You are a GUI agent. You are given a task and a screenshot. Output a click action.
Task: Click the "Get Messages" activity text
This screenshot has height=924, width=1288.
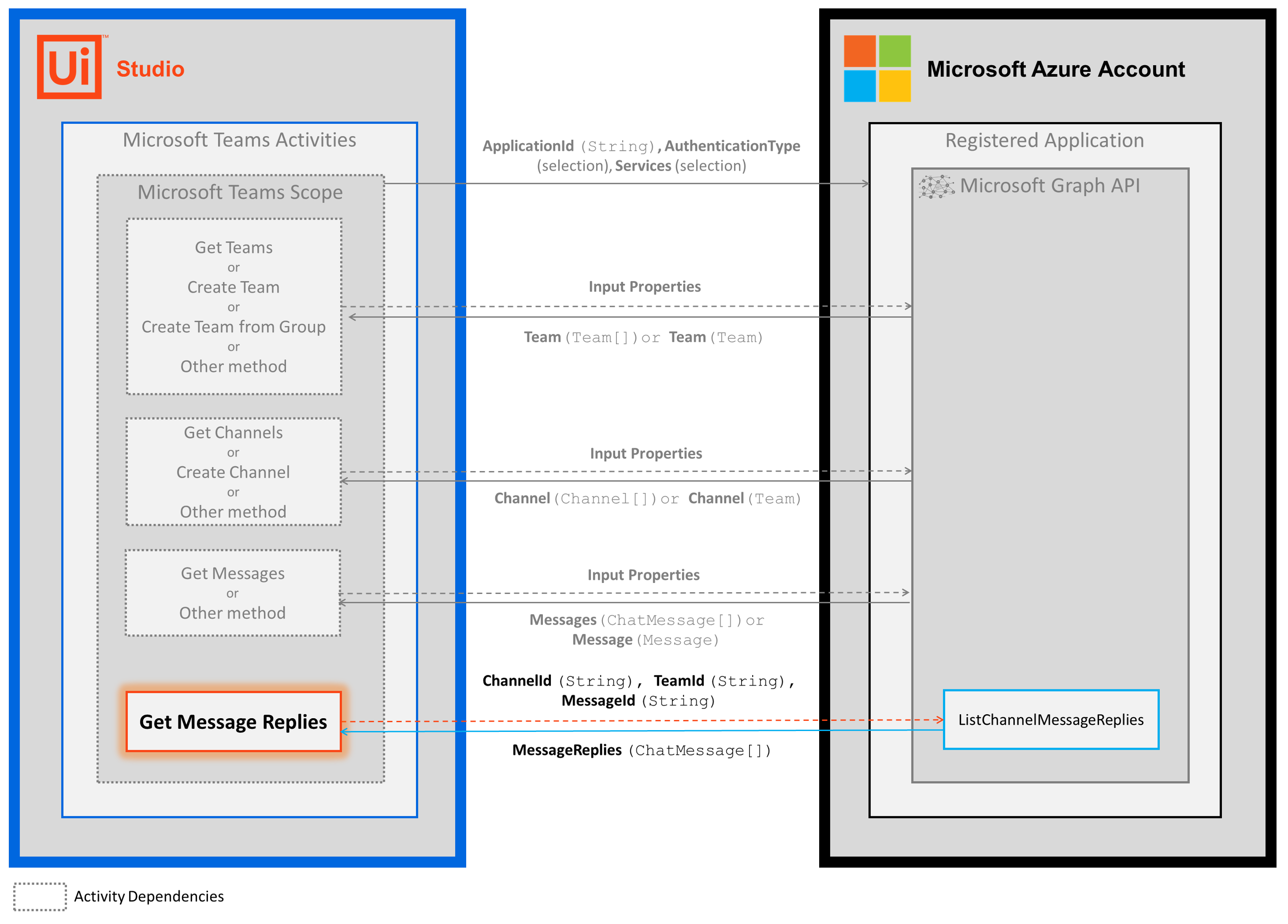tap(233, 574)
